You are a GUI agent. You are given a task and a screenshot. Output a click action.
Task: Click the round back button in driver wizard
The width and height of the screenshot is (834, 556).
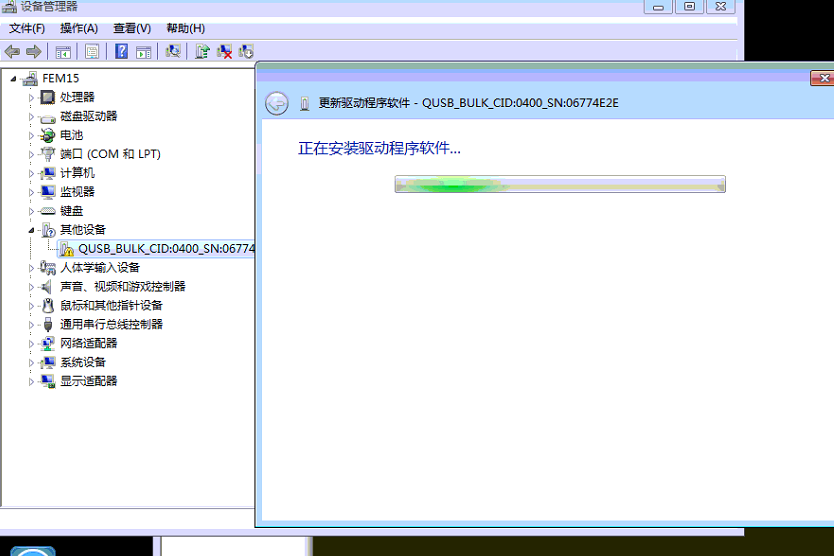[x=277, y=103]
